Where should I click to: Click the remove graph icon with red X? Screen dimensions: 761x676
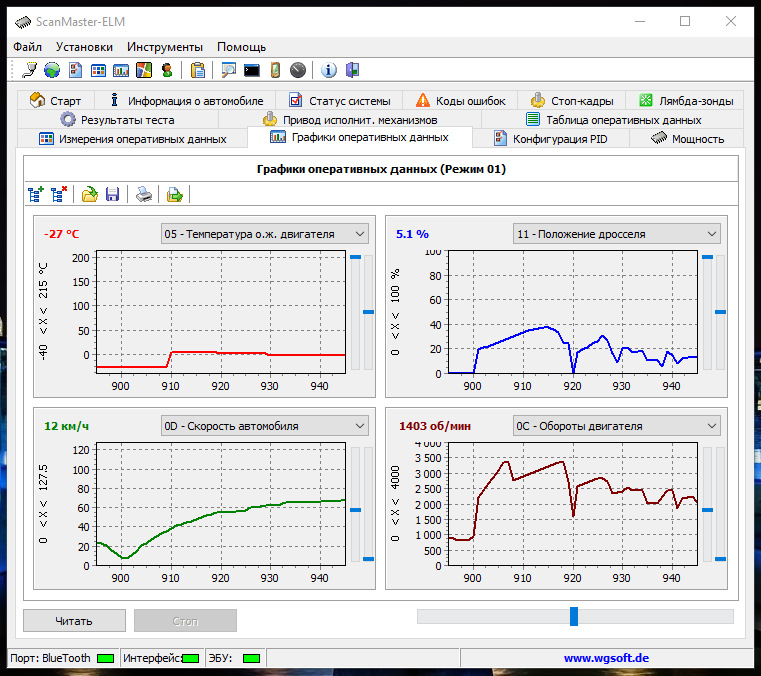59,194
